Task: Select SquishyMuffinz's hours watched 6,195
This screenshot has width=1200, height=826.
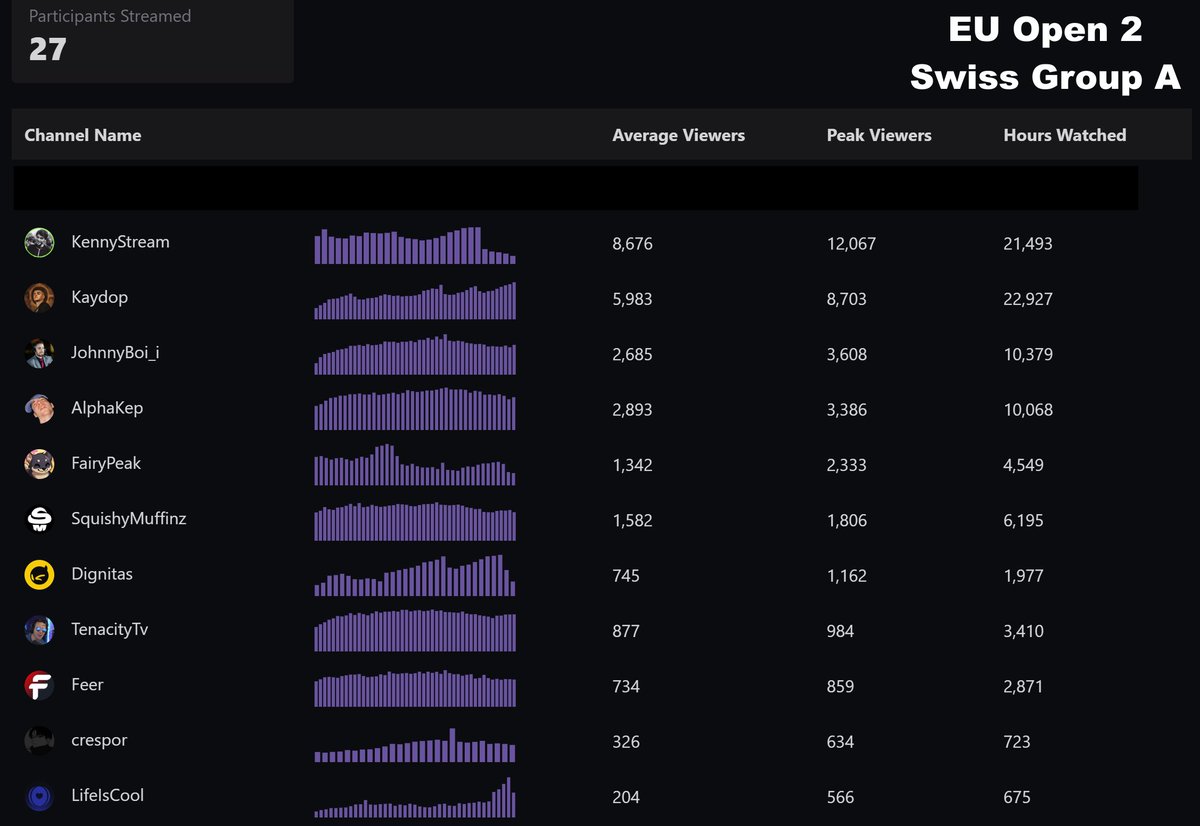Action: click(1024, 521)
